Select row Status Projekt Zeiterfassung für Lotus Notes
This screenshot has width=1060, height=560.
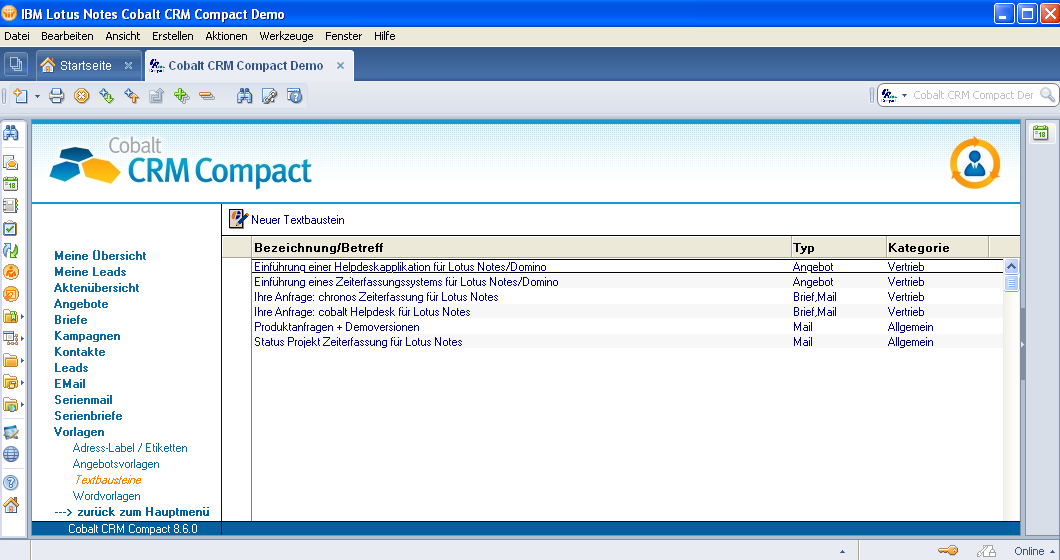627,342
